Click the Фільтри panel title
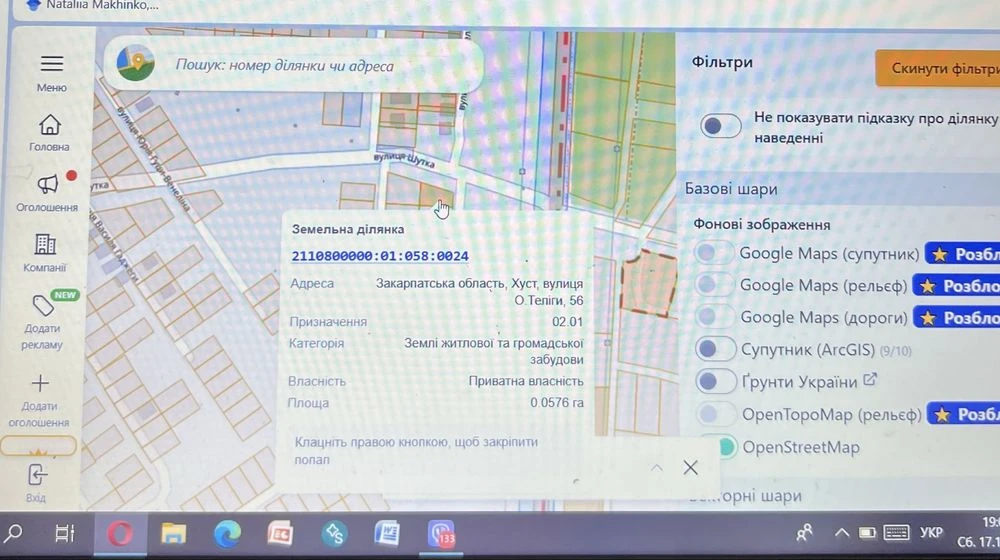Viewport: 1000px width, 560px height. pos(722,62)
